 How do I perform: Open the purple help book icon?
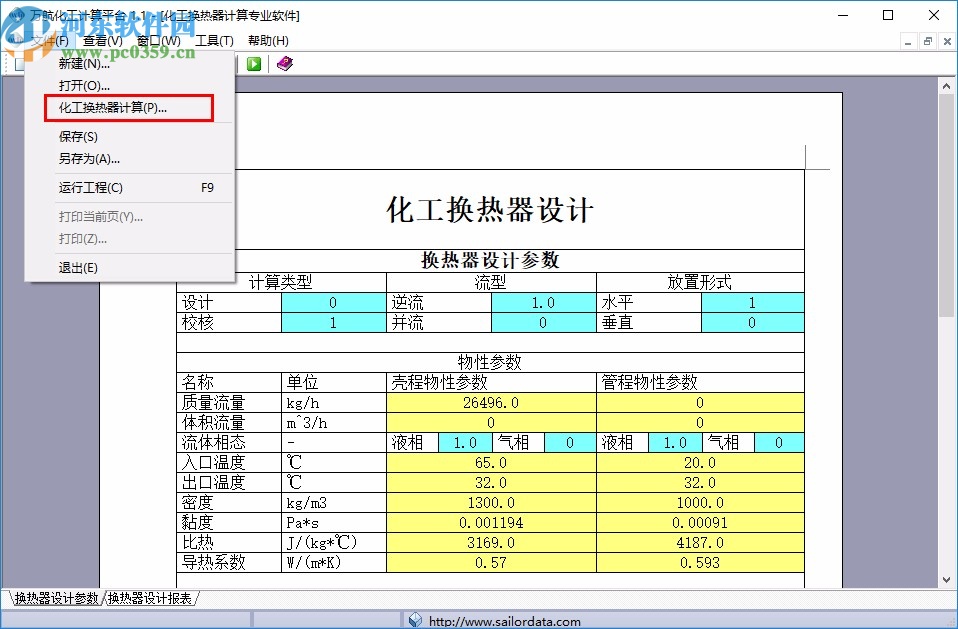coord(285,64)
